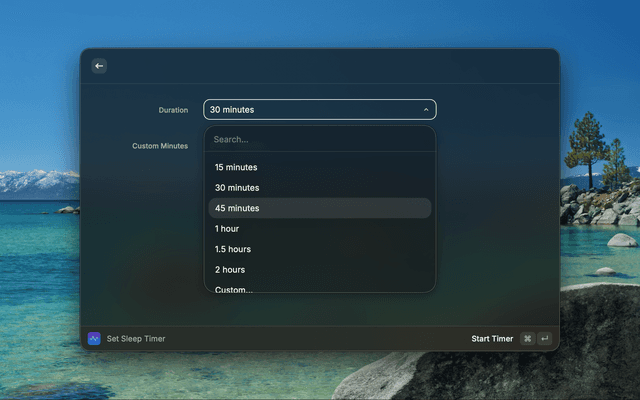Click the back arrow button

99,66
